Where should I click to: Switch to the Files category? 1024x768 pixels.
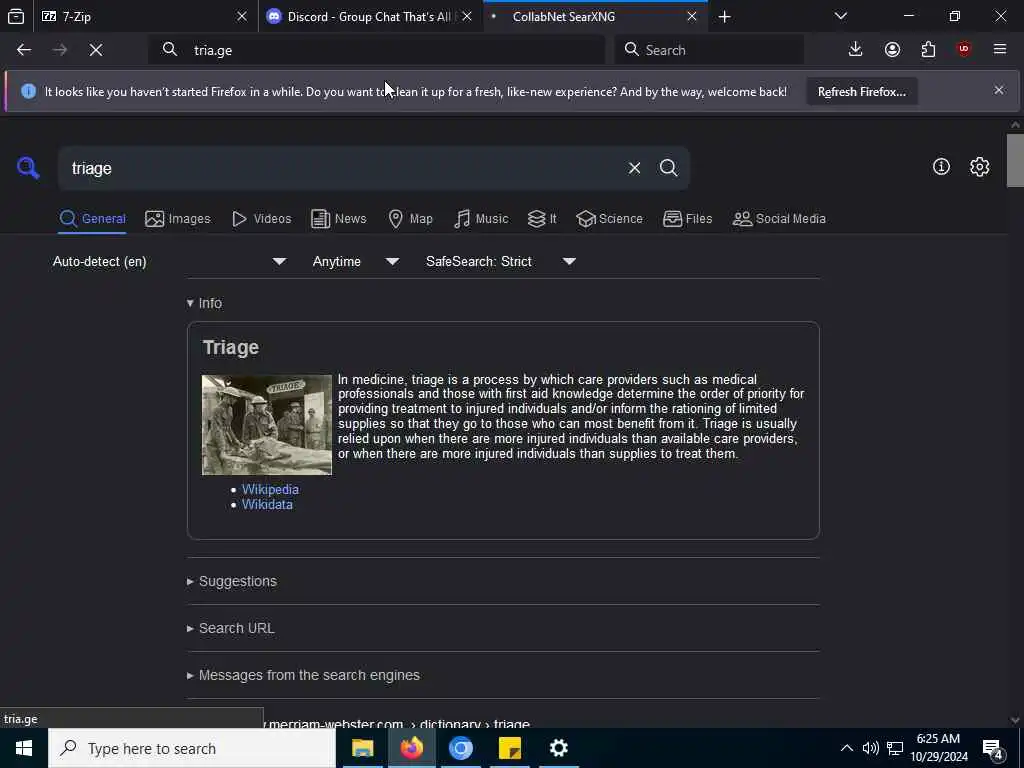point(687,219)
